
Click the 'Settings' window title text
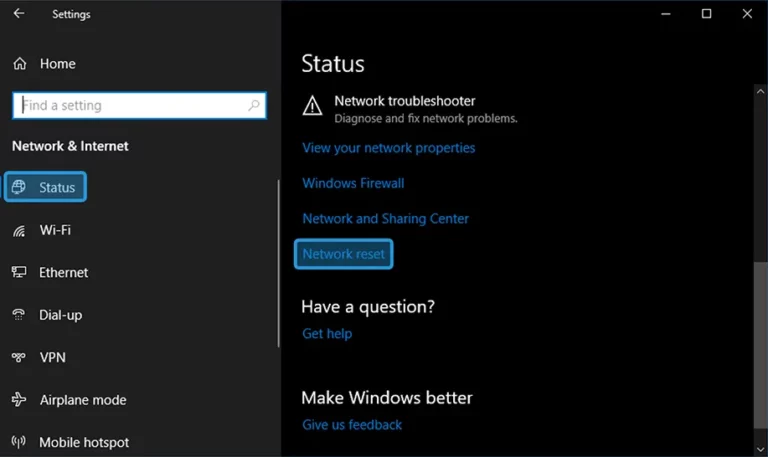pos(72,14)
